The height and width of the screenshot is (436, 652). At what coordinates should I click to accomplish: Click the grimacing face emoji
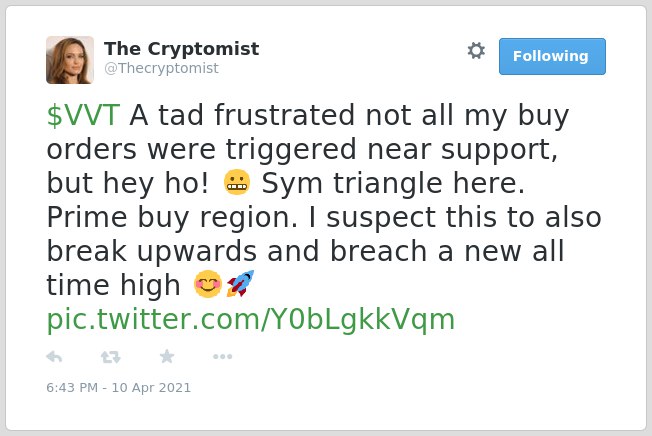click(237, 183)
